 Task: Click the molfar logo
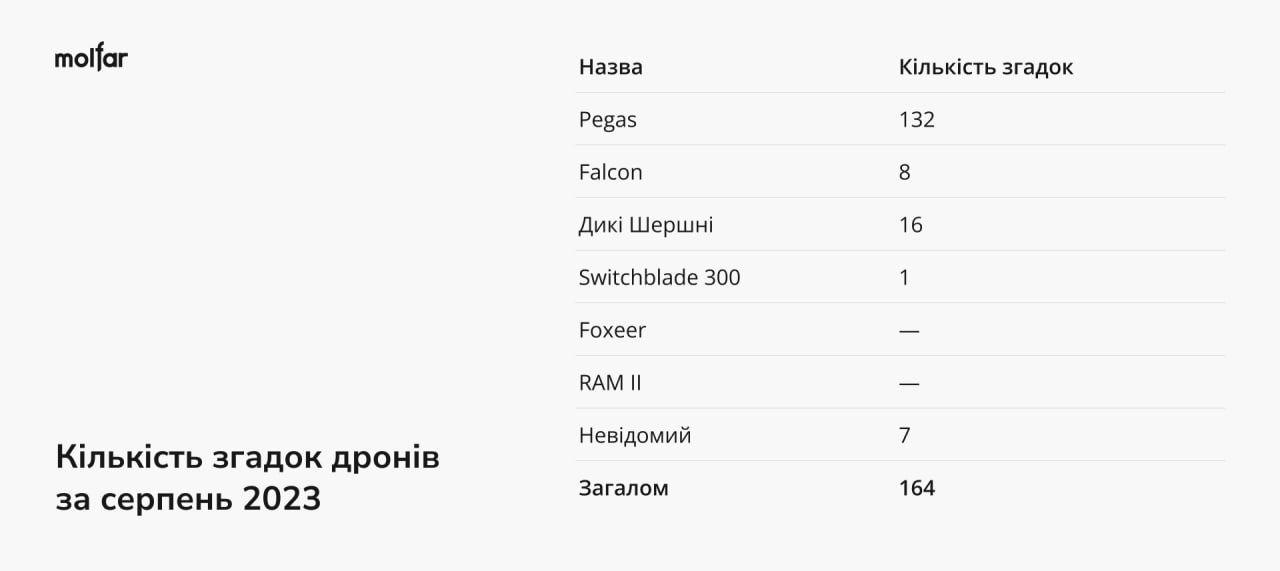click(91, 58)
